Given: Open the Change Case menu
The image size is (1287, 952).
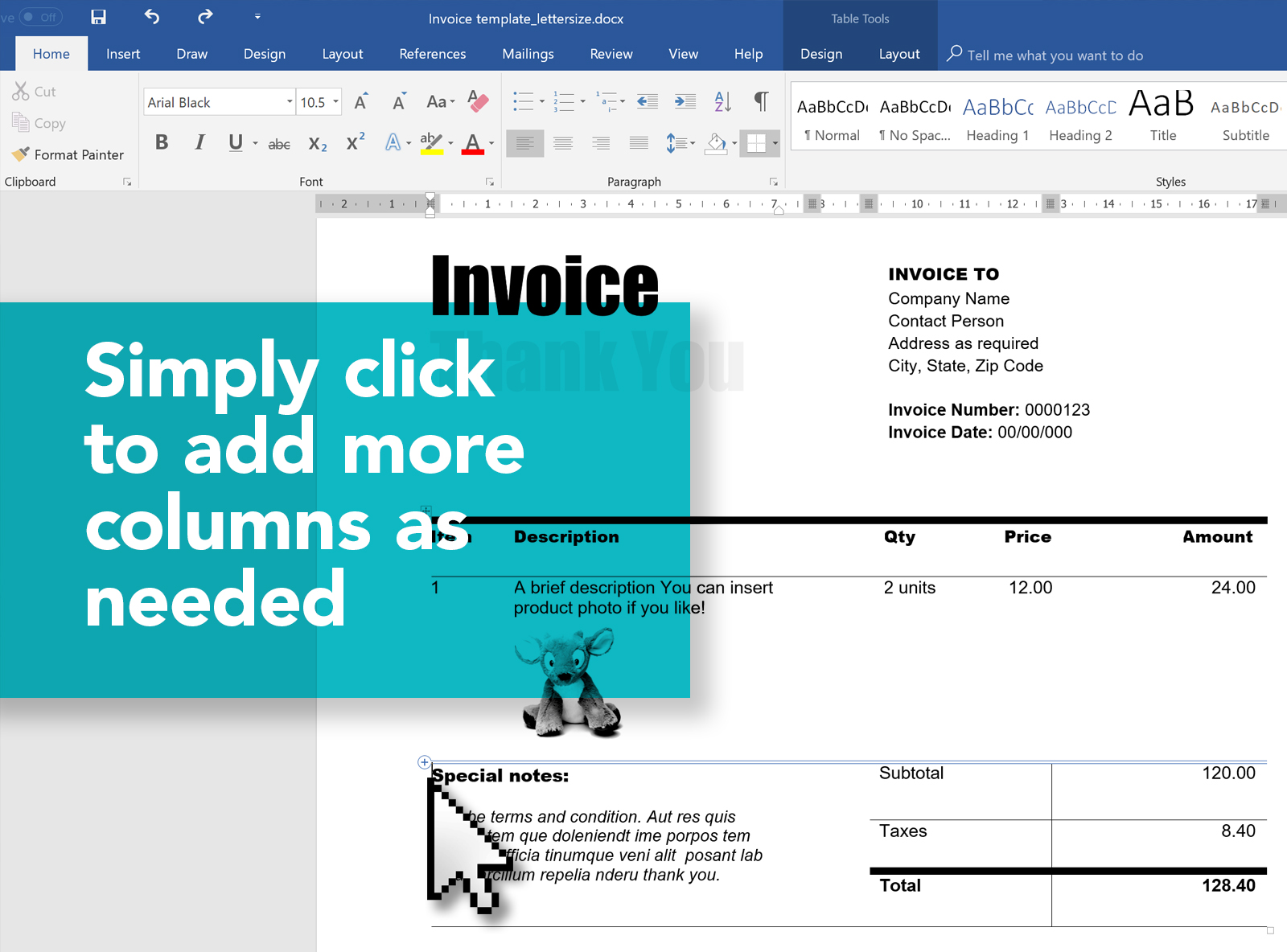Looking at the screenshot, I should [440, 101].
